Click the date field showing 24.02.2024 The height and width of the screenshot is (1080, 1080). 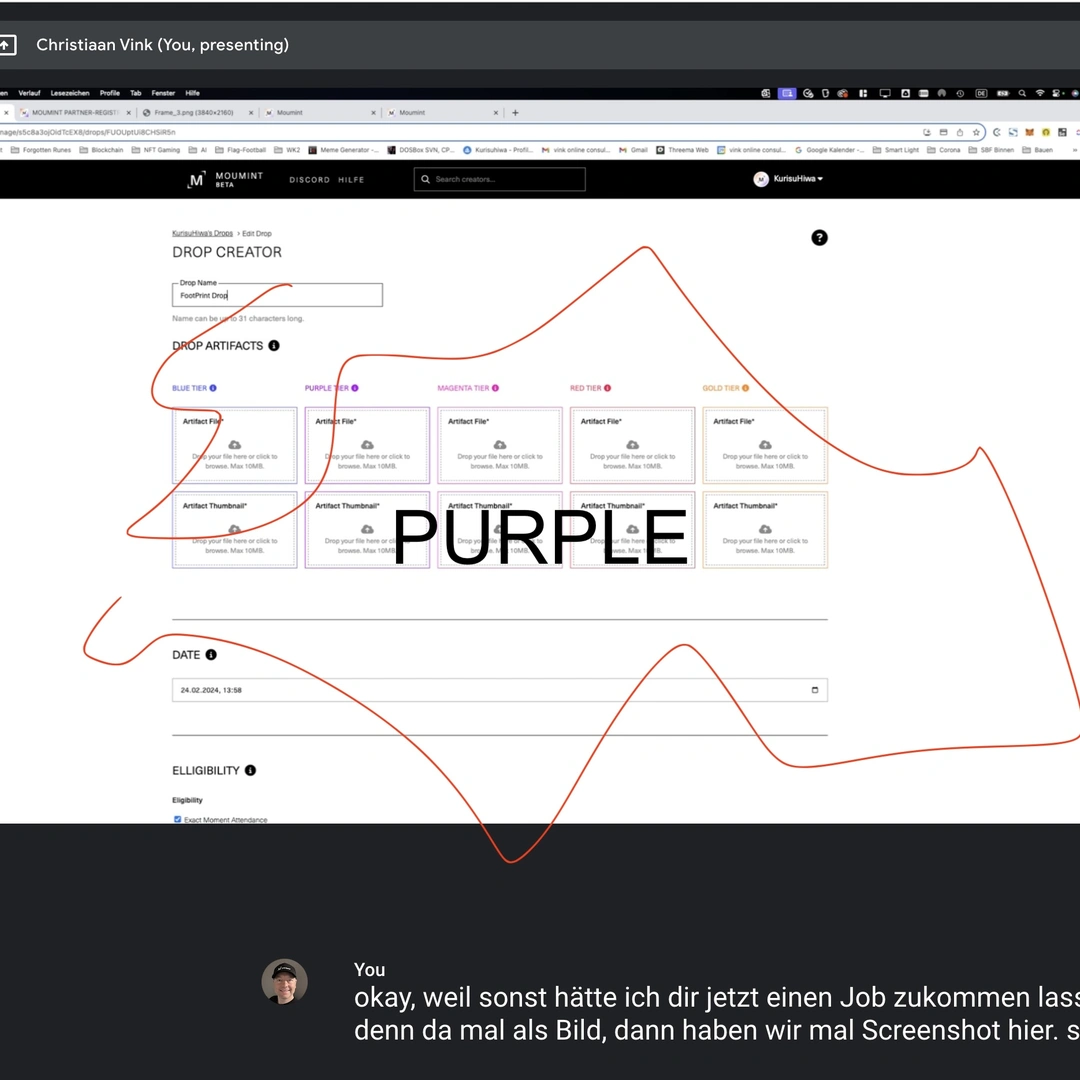499,689
